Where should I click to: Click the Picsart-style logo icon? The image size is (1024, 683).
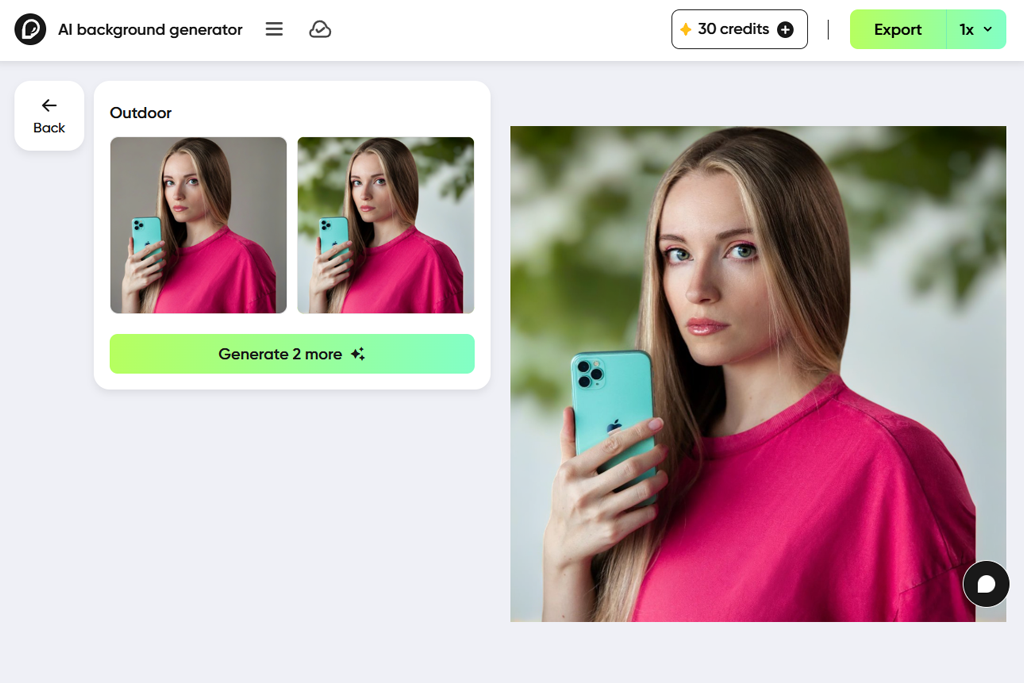[x=30, y=29]
